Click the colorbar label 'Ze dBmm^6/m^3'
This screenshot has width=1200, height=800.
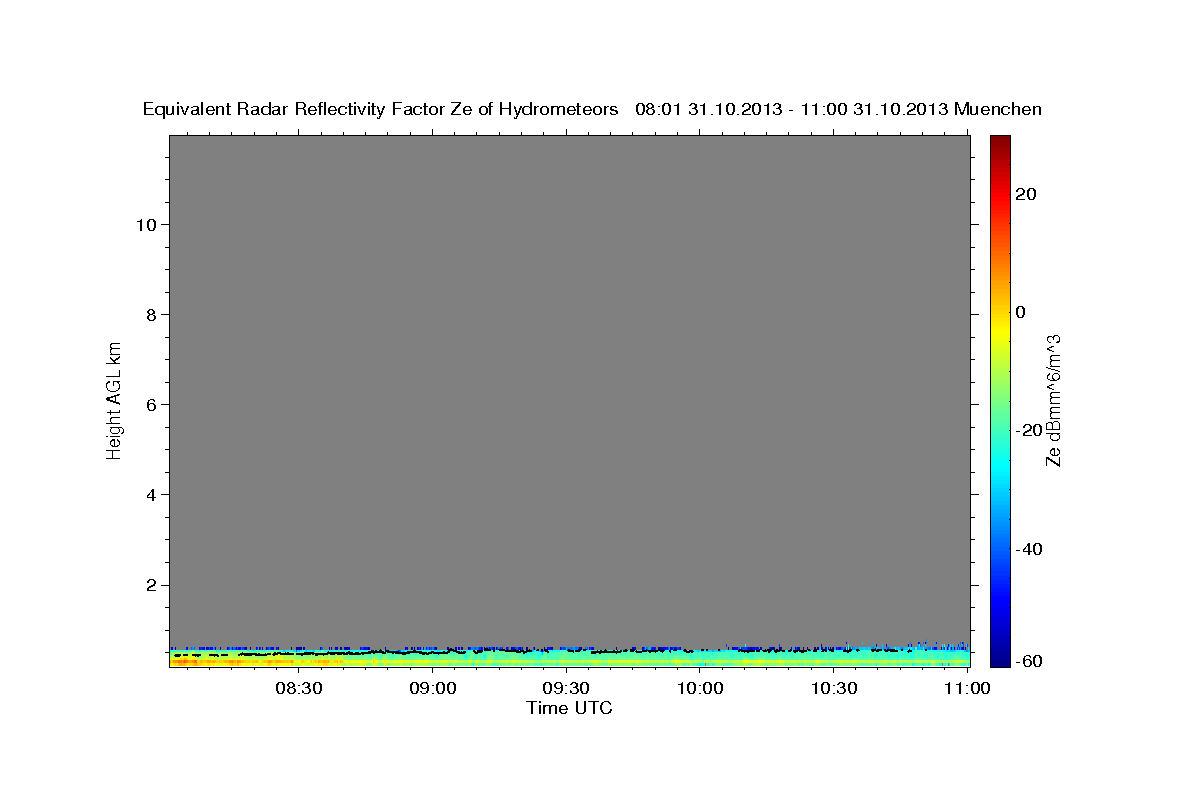point(1053,400)
